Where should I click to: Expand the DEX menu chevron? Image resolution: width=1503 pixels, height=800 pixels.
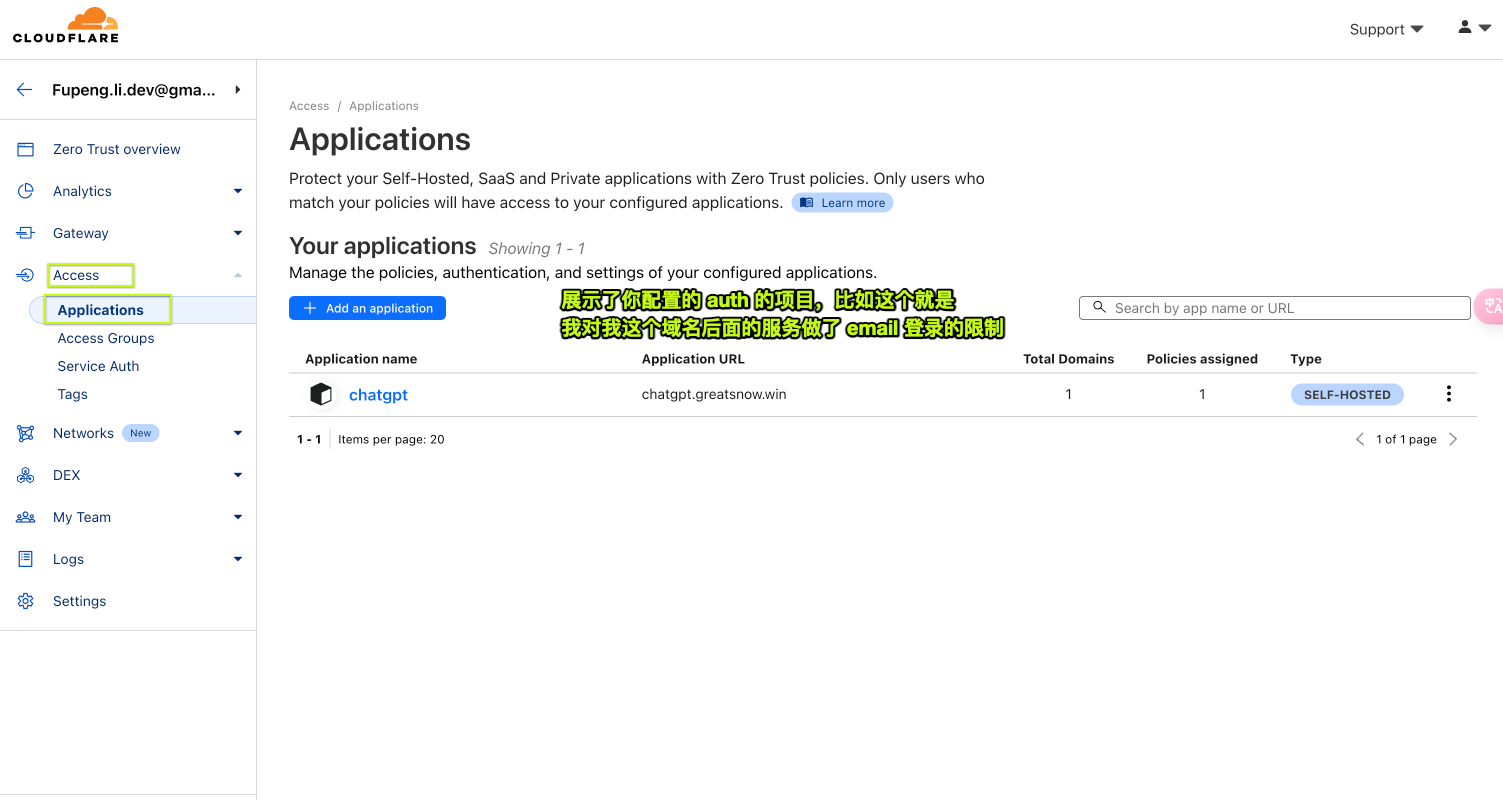[238, 475]
